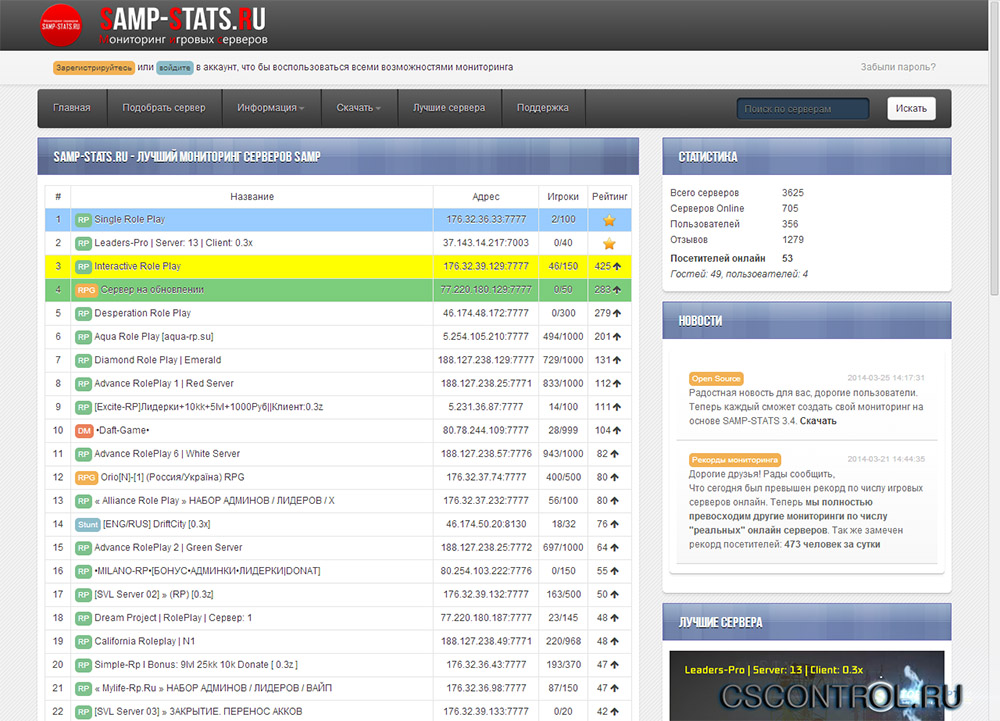
Task: Click the RP tag on Leaders-Pro row
Action: pyautogui.click(x=84, y=244)
